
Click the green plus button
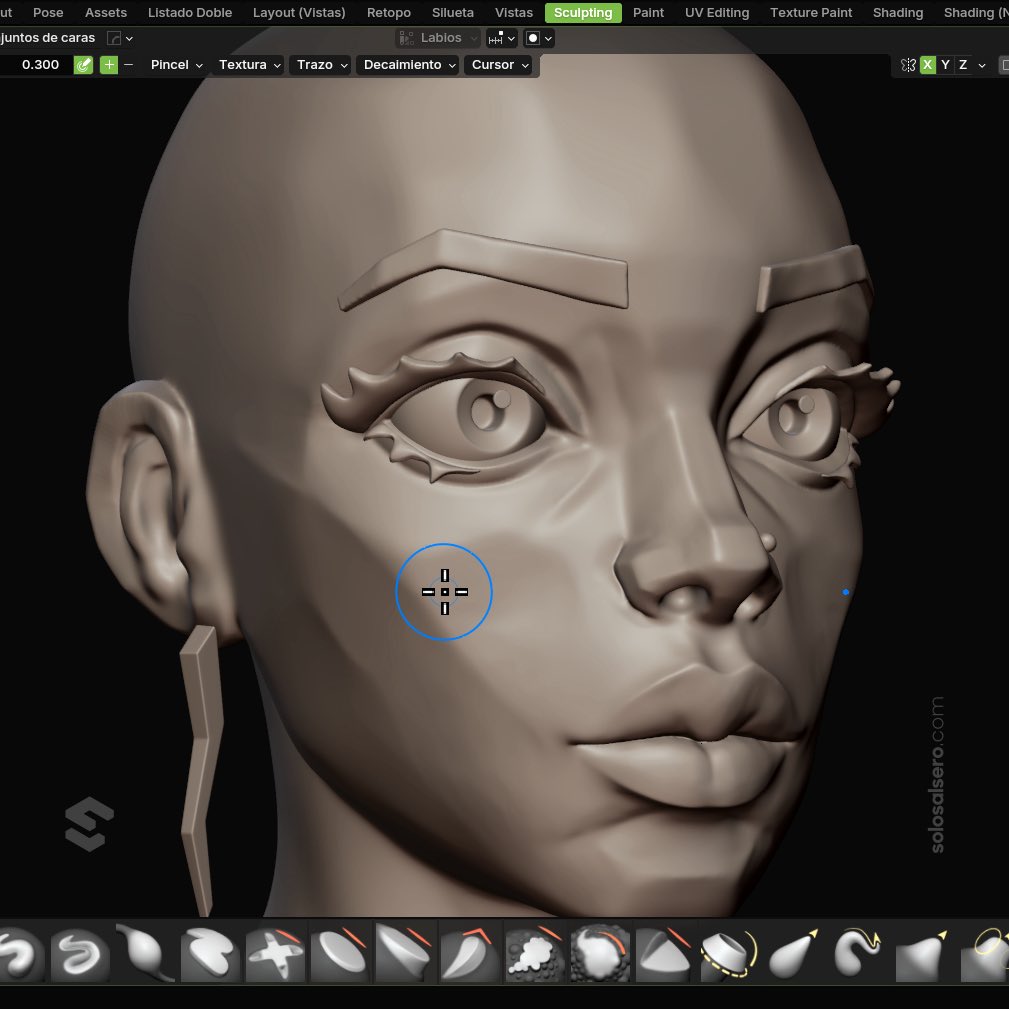pos(107,64)
